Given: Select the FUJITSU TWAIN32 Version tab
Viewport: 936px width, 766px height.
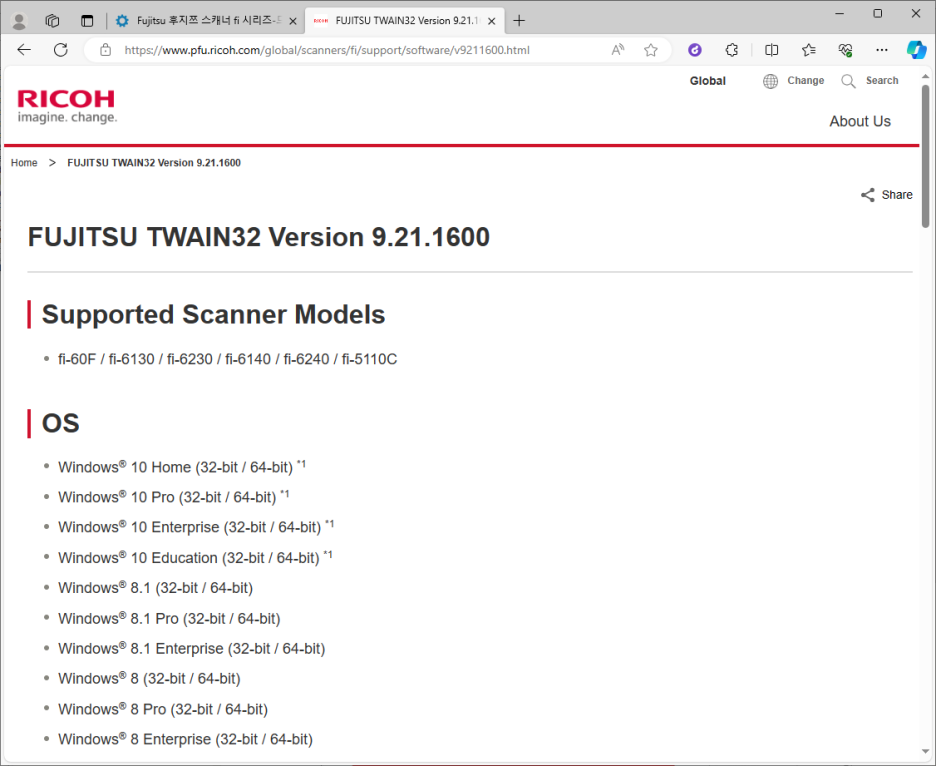Looking at the screenshot, I should tap(405, 21).
